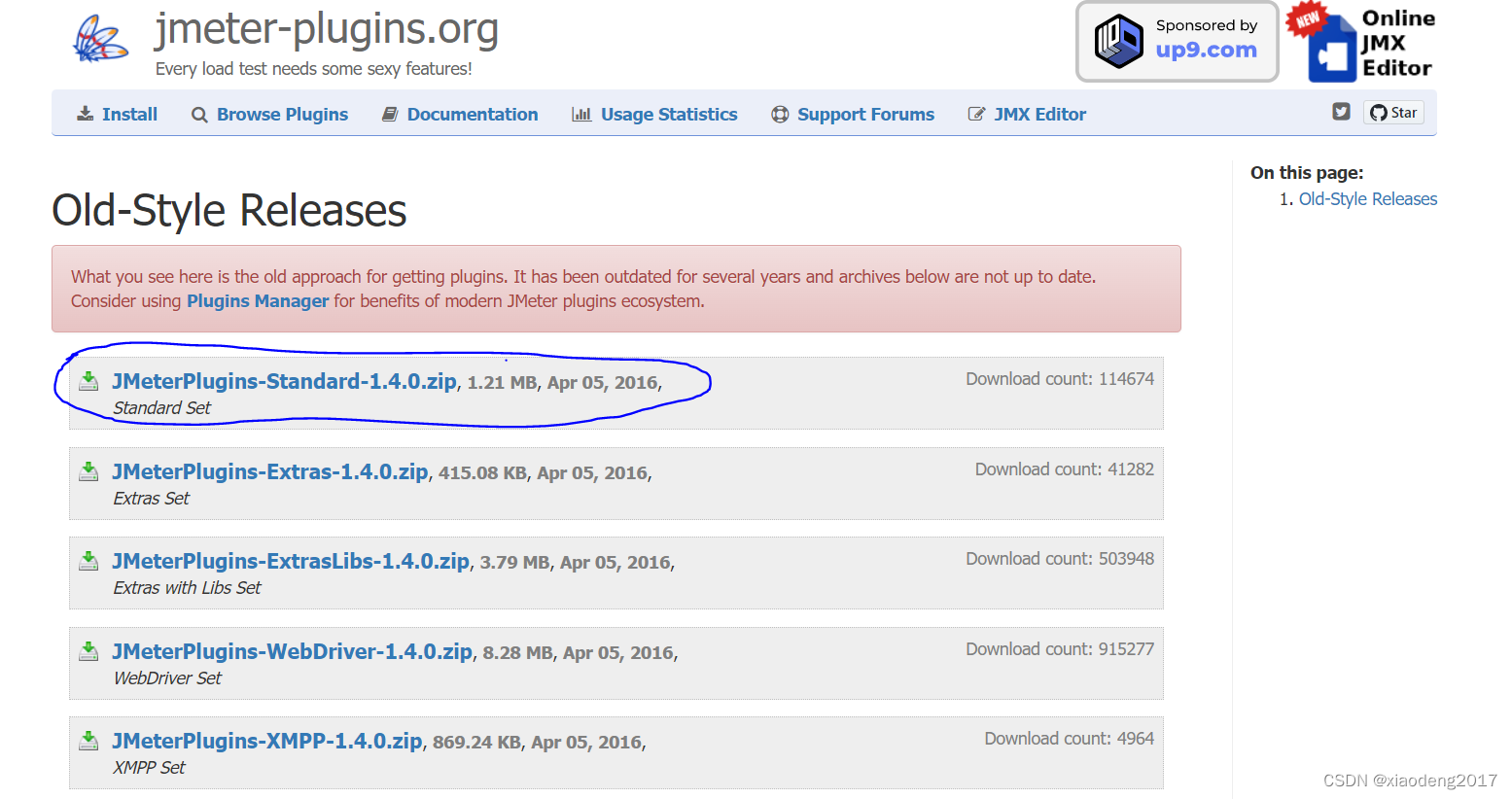This screenshot has width=1512, height=799.
Task: Click the Documentation book icon
Action: click(390, 115)
